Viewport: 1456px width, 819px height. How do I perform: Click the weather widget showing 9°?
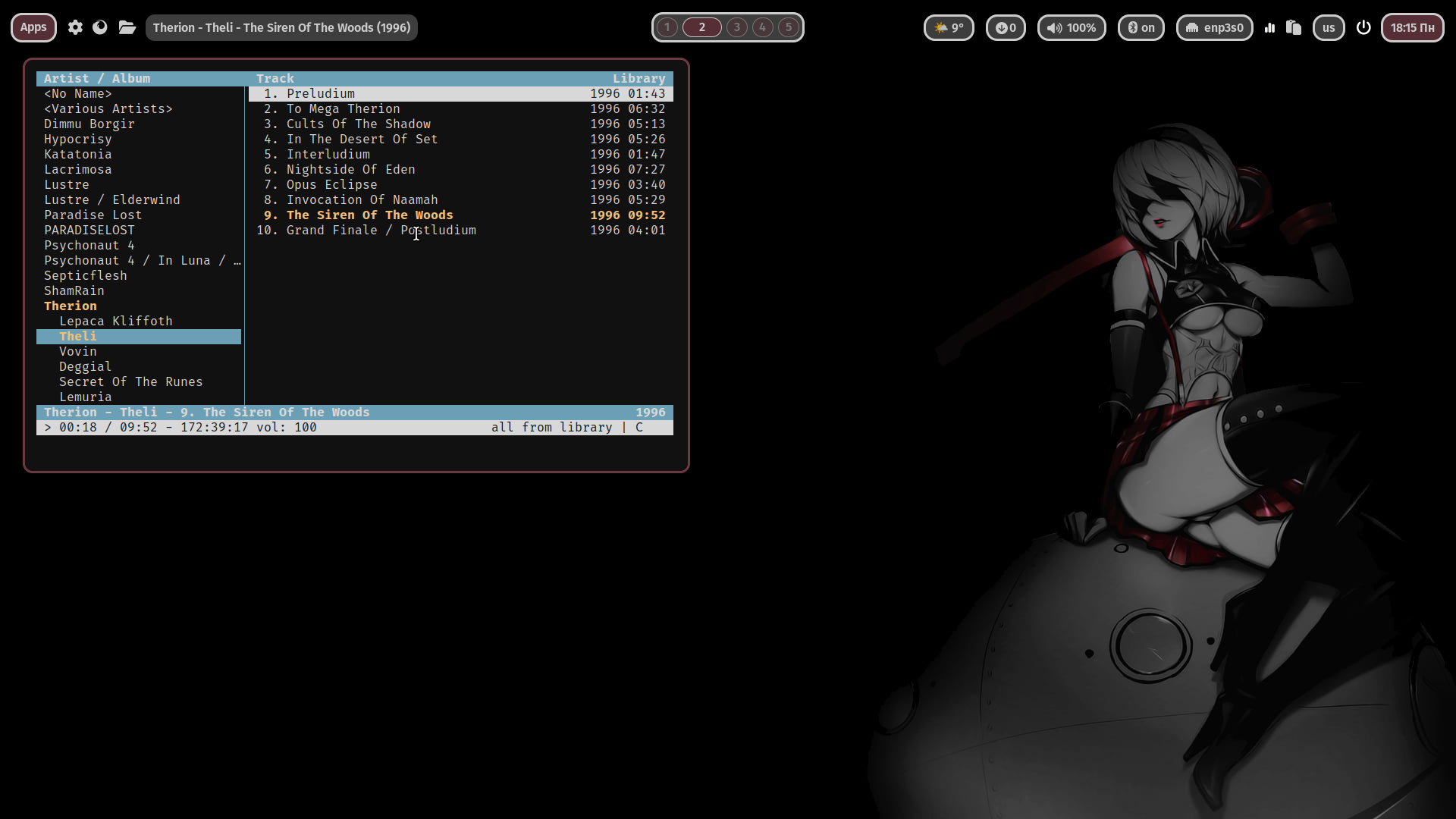coord(949,27)
